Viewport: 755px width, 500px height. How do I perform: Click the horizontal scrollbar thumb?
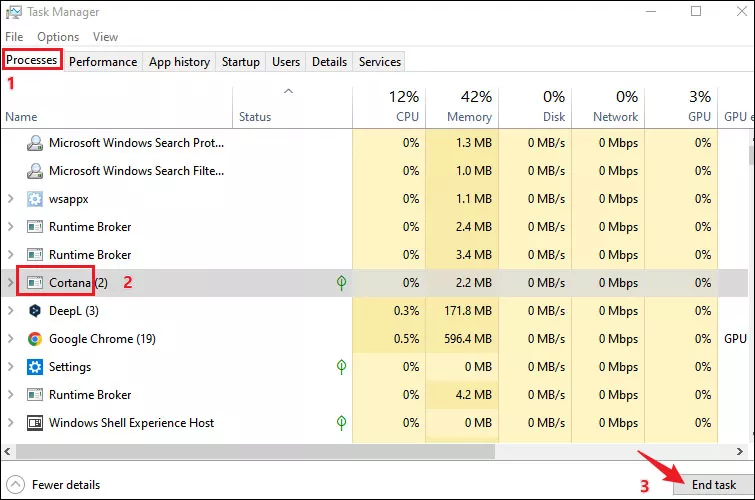255,451
